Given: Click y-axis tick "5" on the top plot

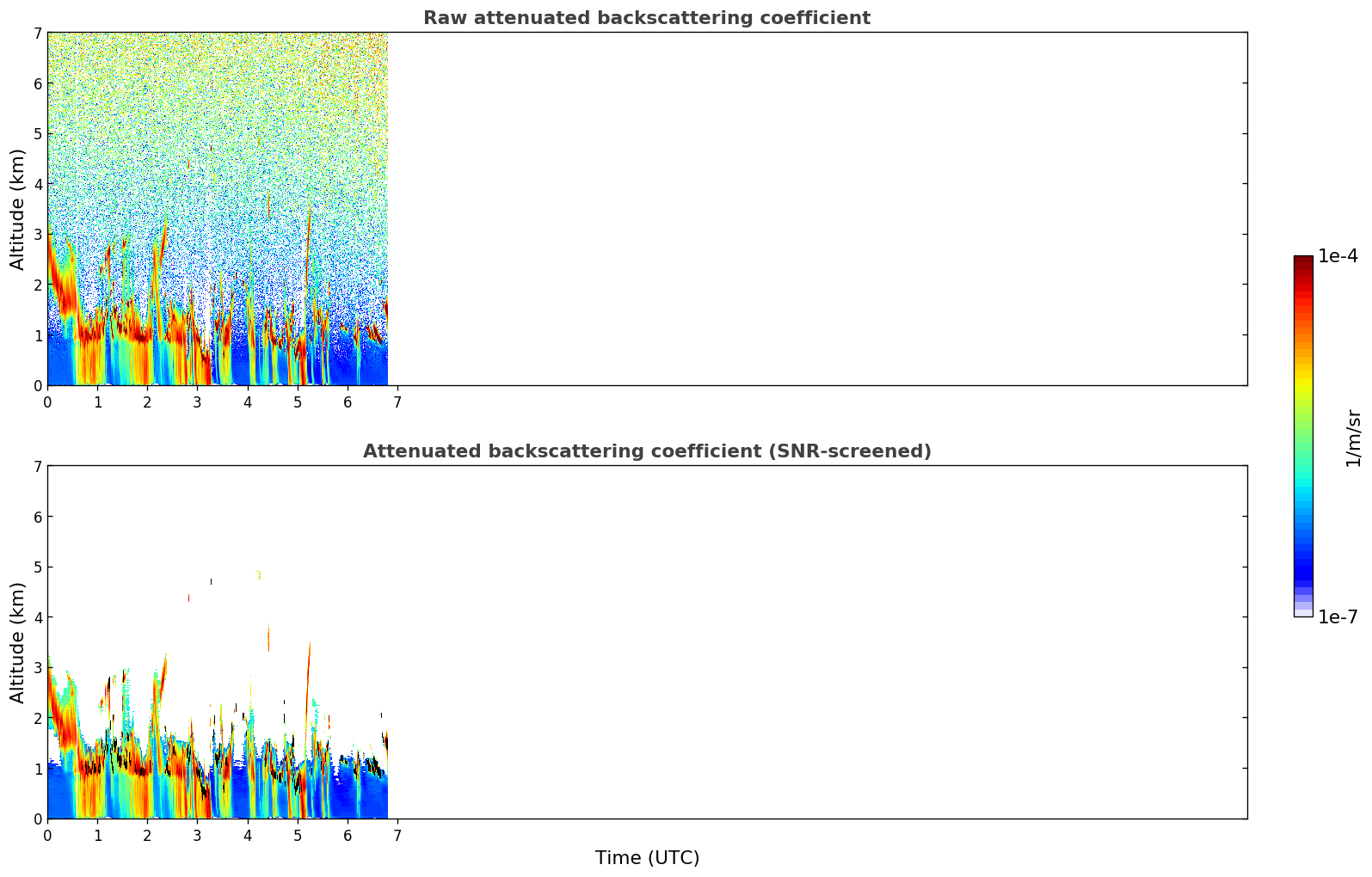Looking at the screenshot, I should tap(37, 133).
